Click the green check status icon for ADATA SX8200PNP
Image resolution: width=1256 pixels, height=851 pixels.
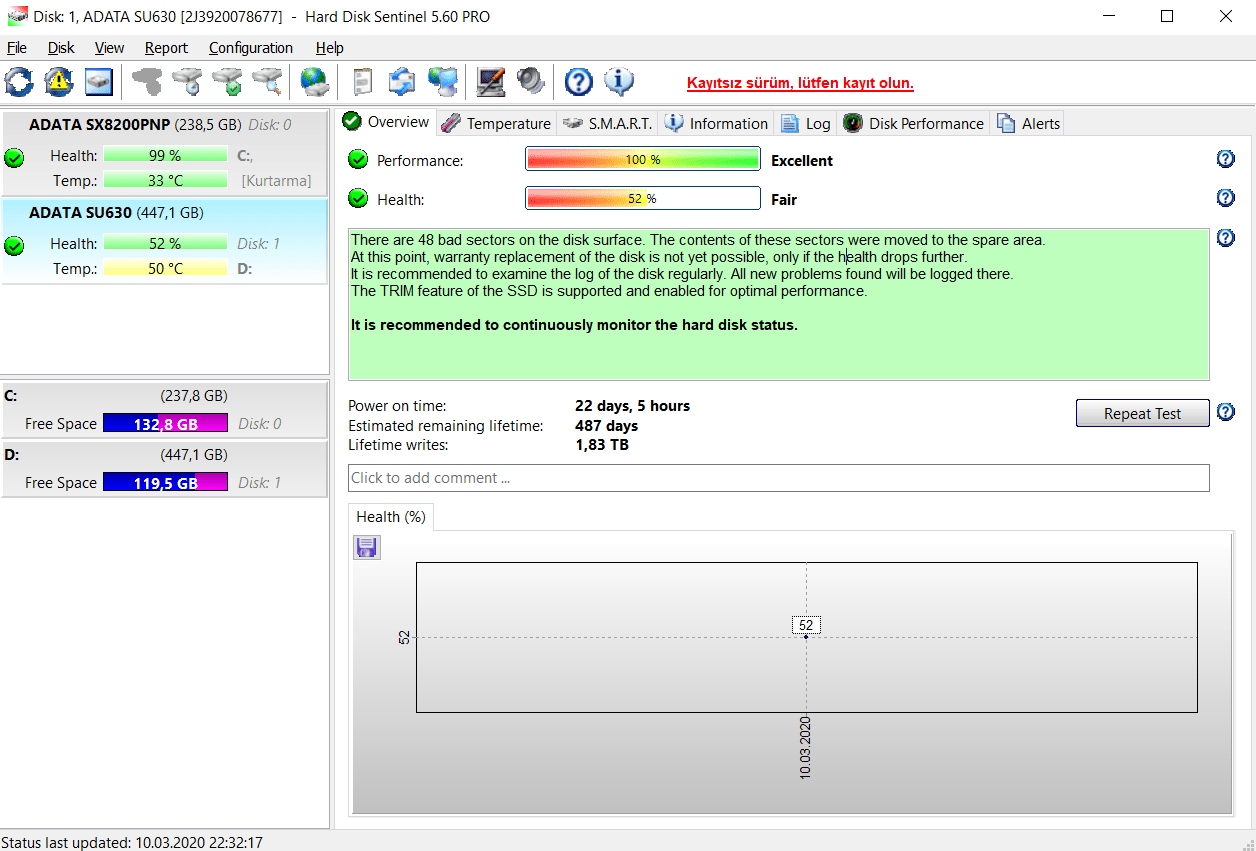[14, 158]
